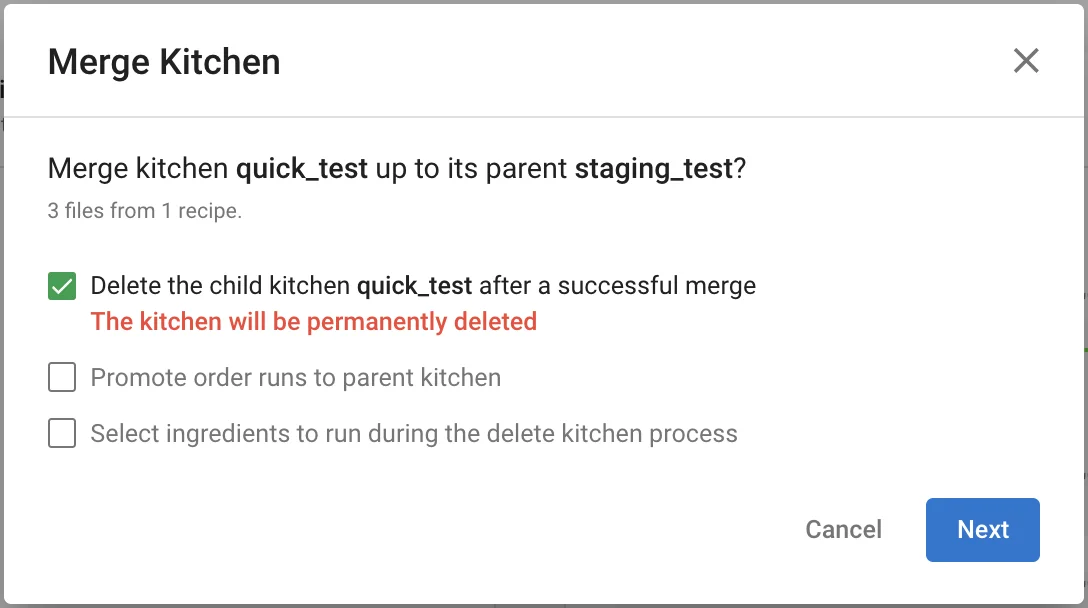Click the 'Merge Kitchen' dialog title
Image resolution: width=1088 pixels, height=608 pixels.
tap(164, 62)
